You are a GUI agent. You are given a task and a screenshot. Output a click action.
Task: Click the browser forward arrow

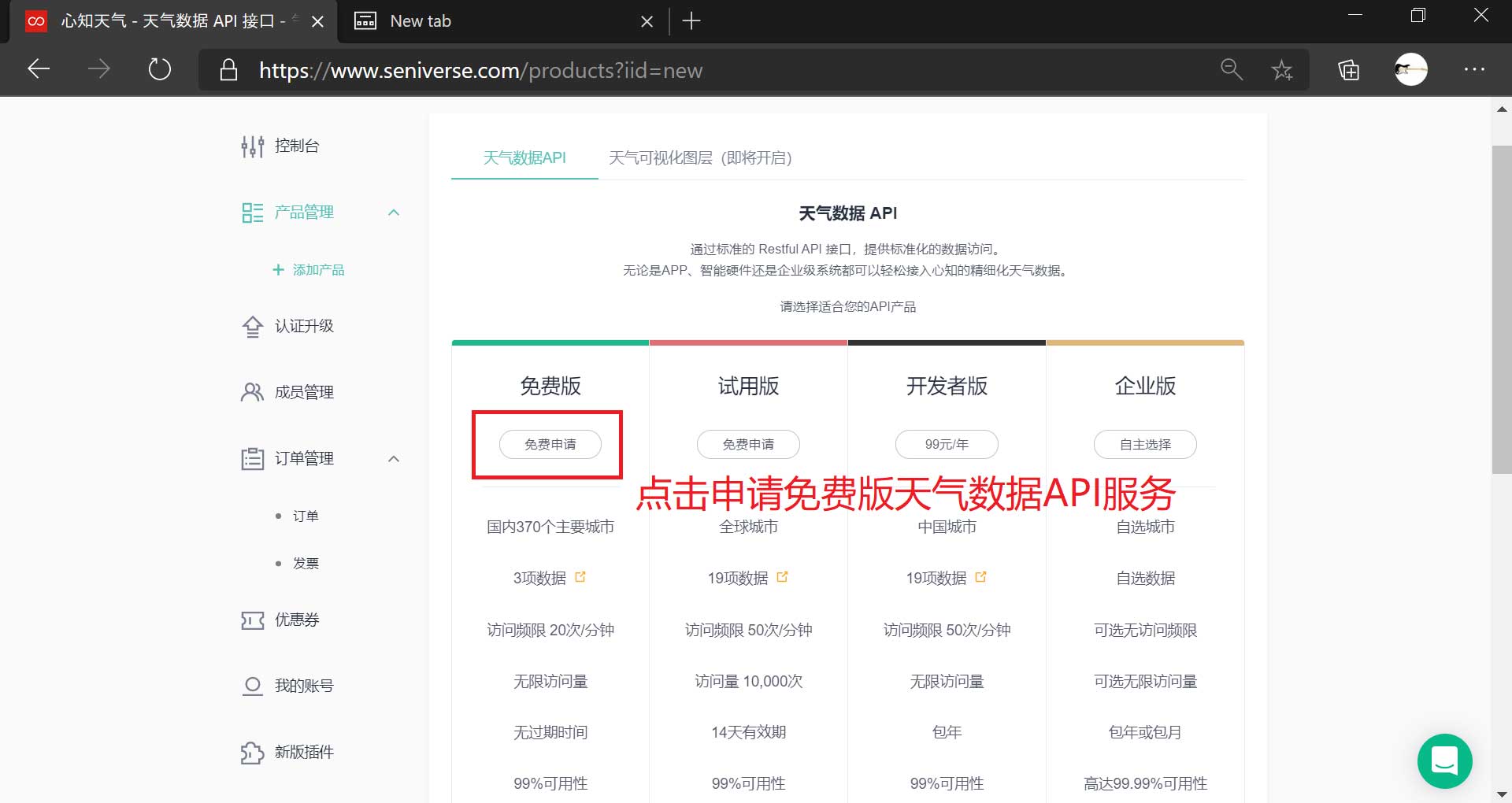99,69
